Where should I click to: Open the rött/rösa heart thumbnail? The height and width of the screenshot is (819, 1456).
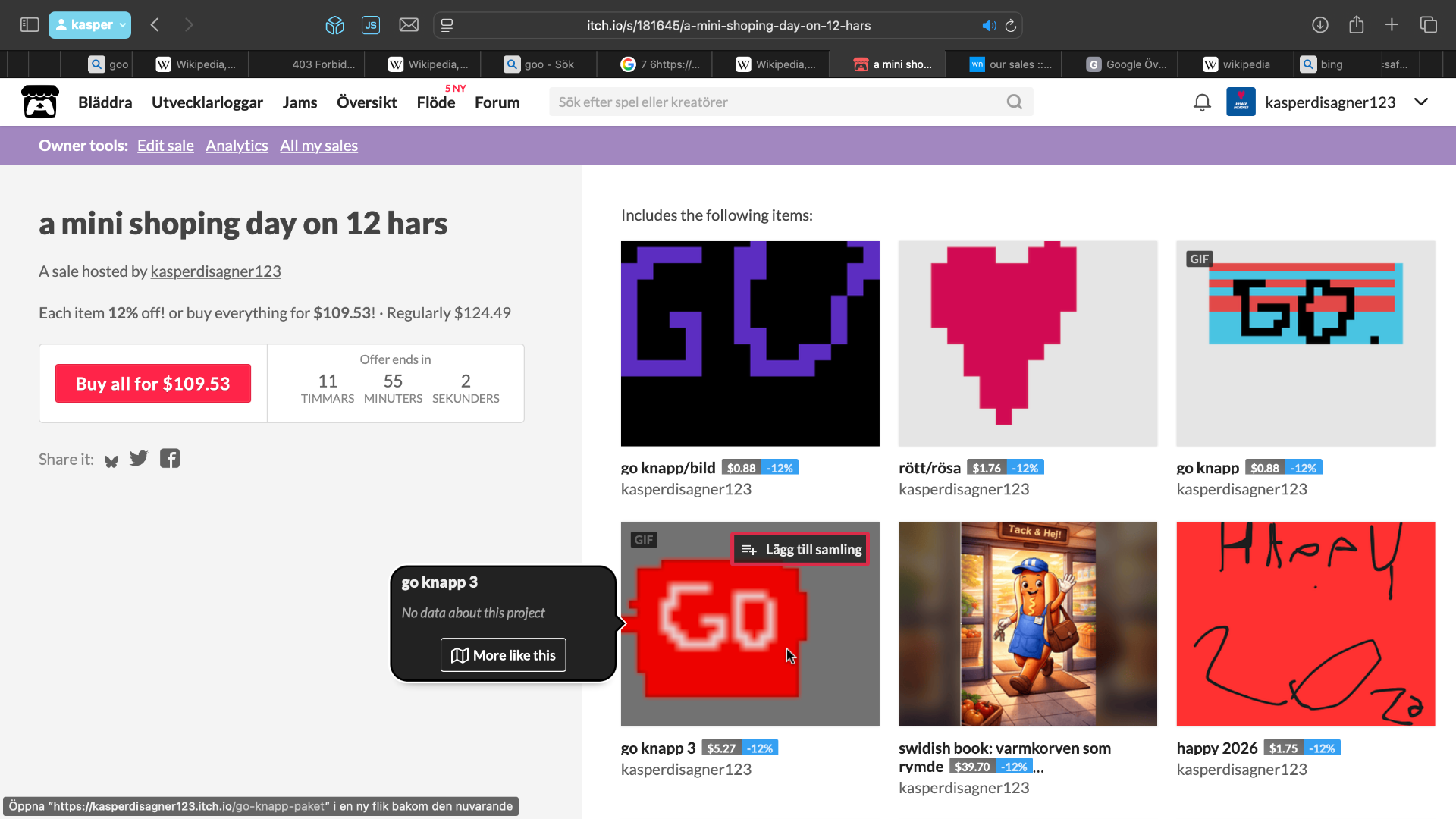[x=1028, y=344]
